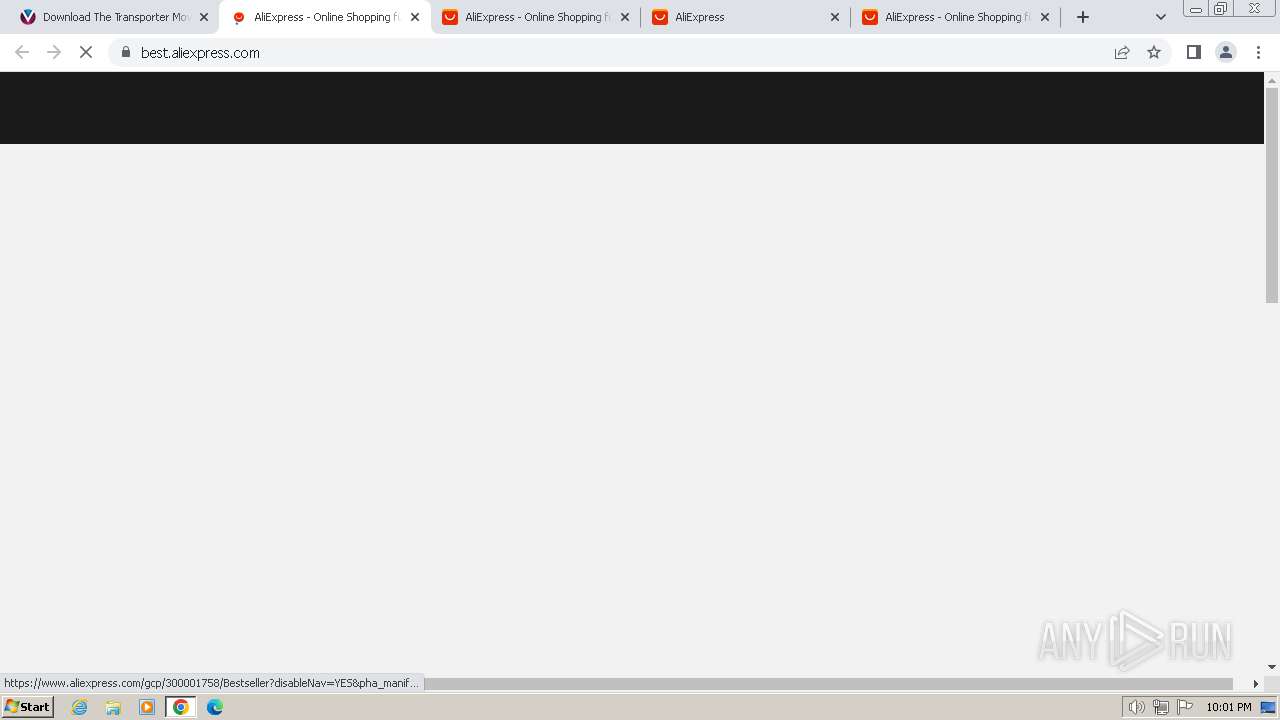The height and width of the screenshot is (720, 1280).
Task: Go forward to next page
Action: point(54,52)
